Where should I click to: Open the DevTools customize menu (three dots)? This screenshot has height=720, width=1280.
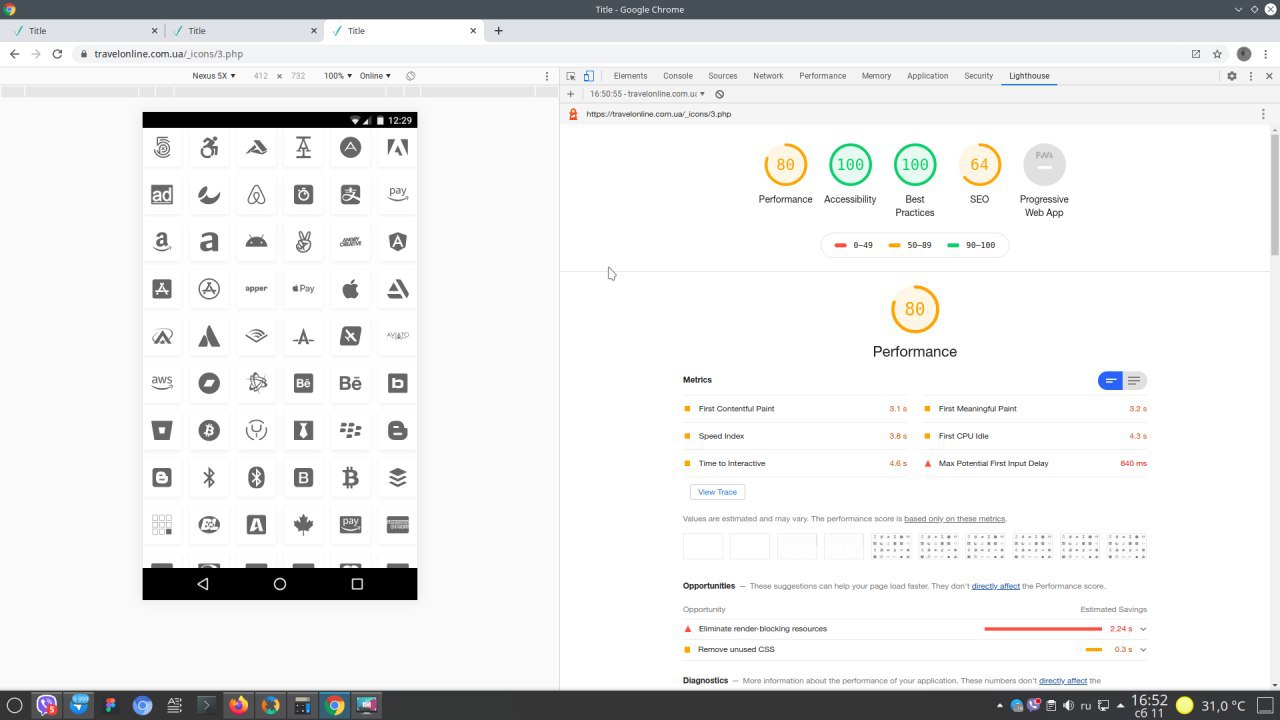1251,76
